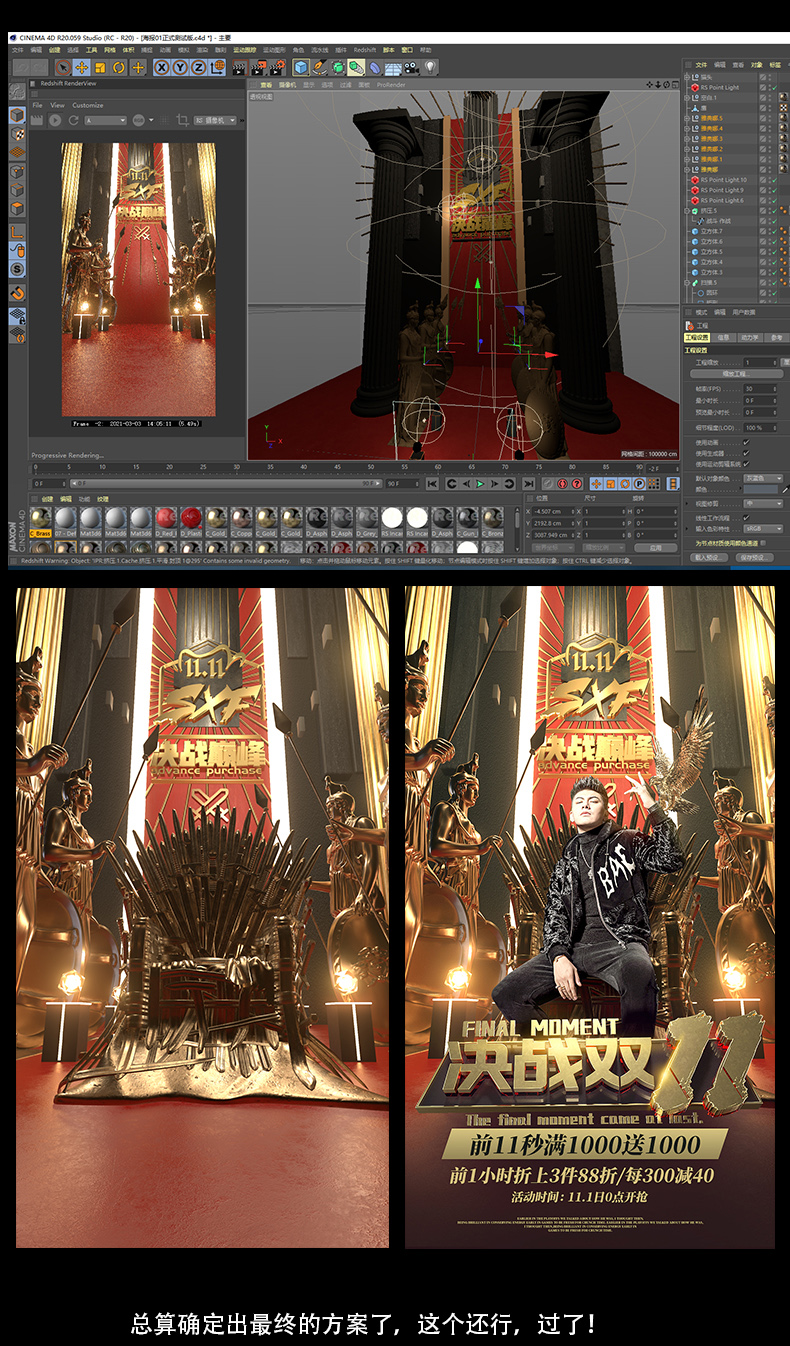This screenshot has width=790, height=1346.
Task: Switch to 工程设置 tab in attributes
Action: click(697, 337)
